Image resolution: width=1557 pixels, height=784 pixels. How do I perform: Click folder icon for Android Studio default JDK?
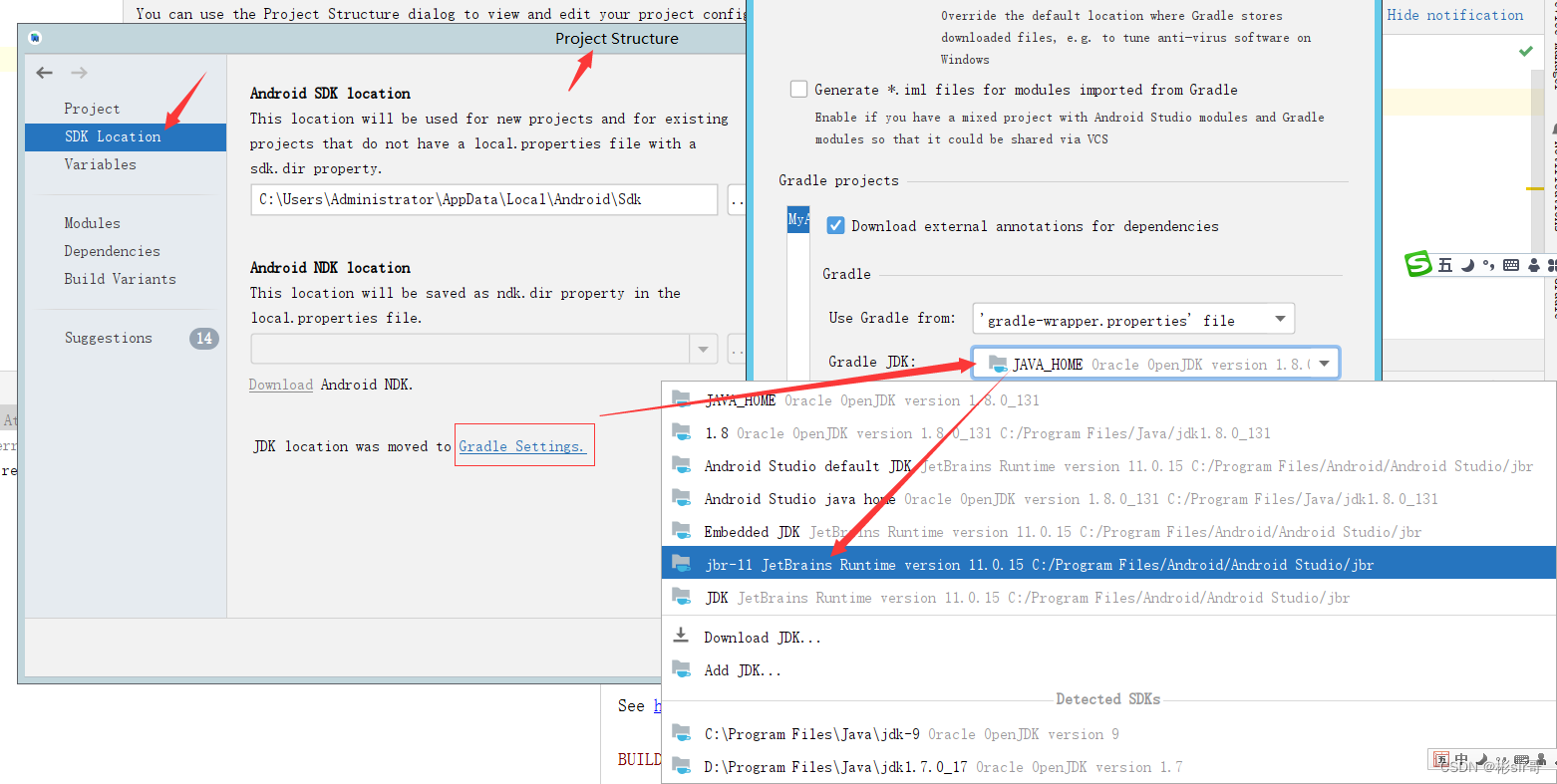coord(682,464)
